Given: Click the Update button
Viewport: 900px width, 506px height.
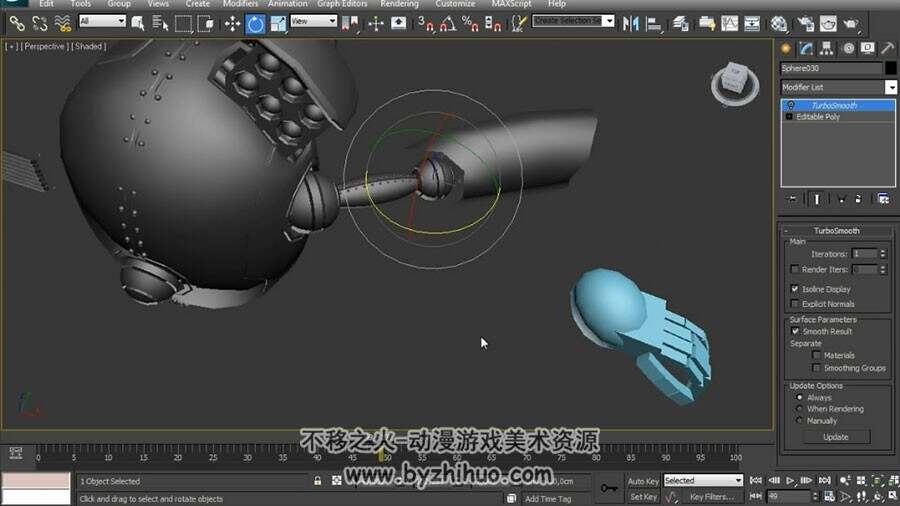Looking at the screenshot, I should (836, 437).
